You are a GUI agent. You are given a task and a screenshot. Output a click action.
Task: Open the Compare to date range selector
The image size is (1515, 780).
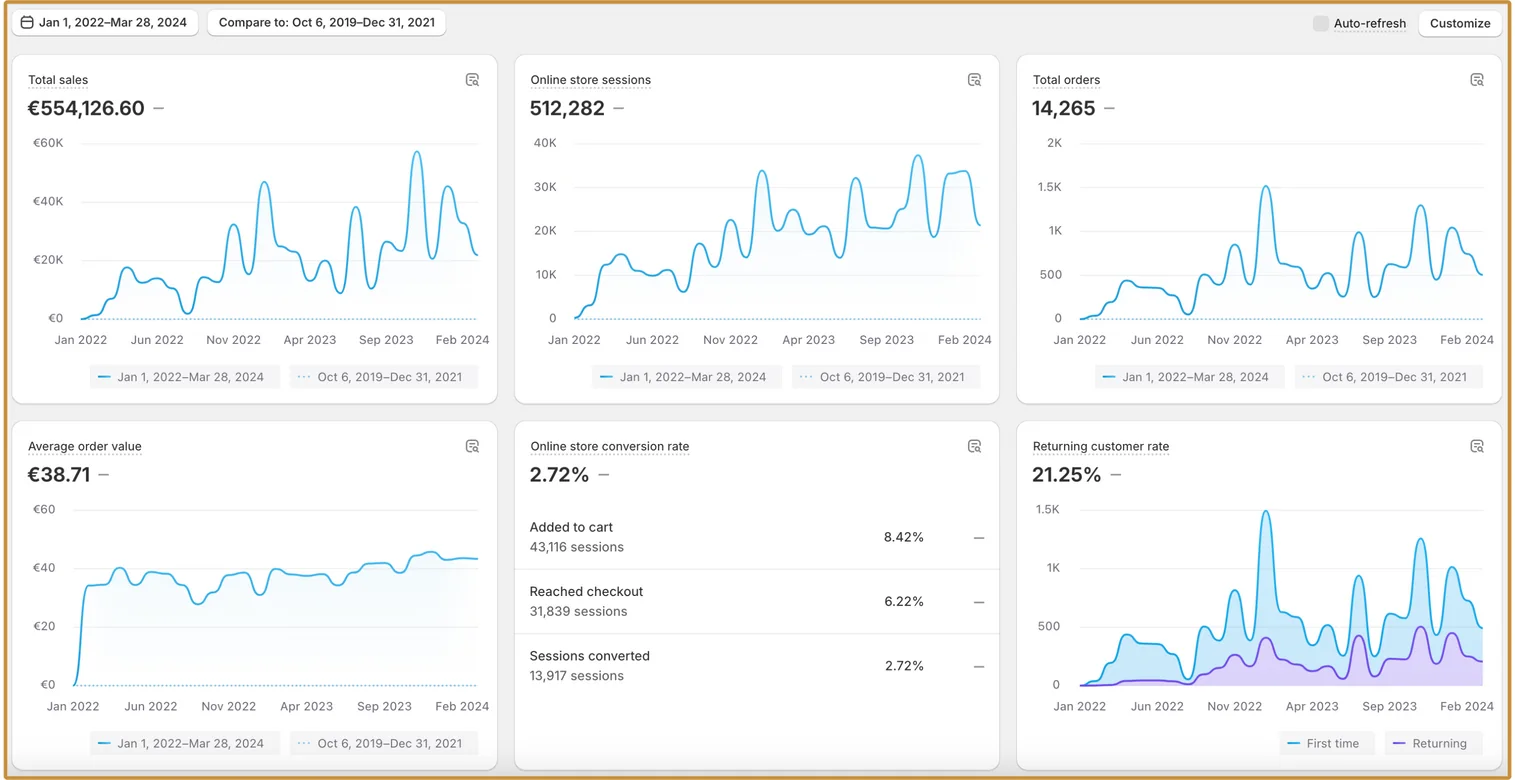326,22
